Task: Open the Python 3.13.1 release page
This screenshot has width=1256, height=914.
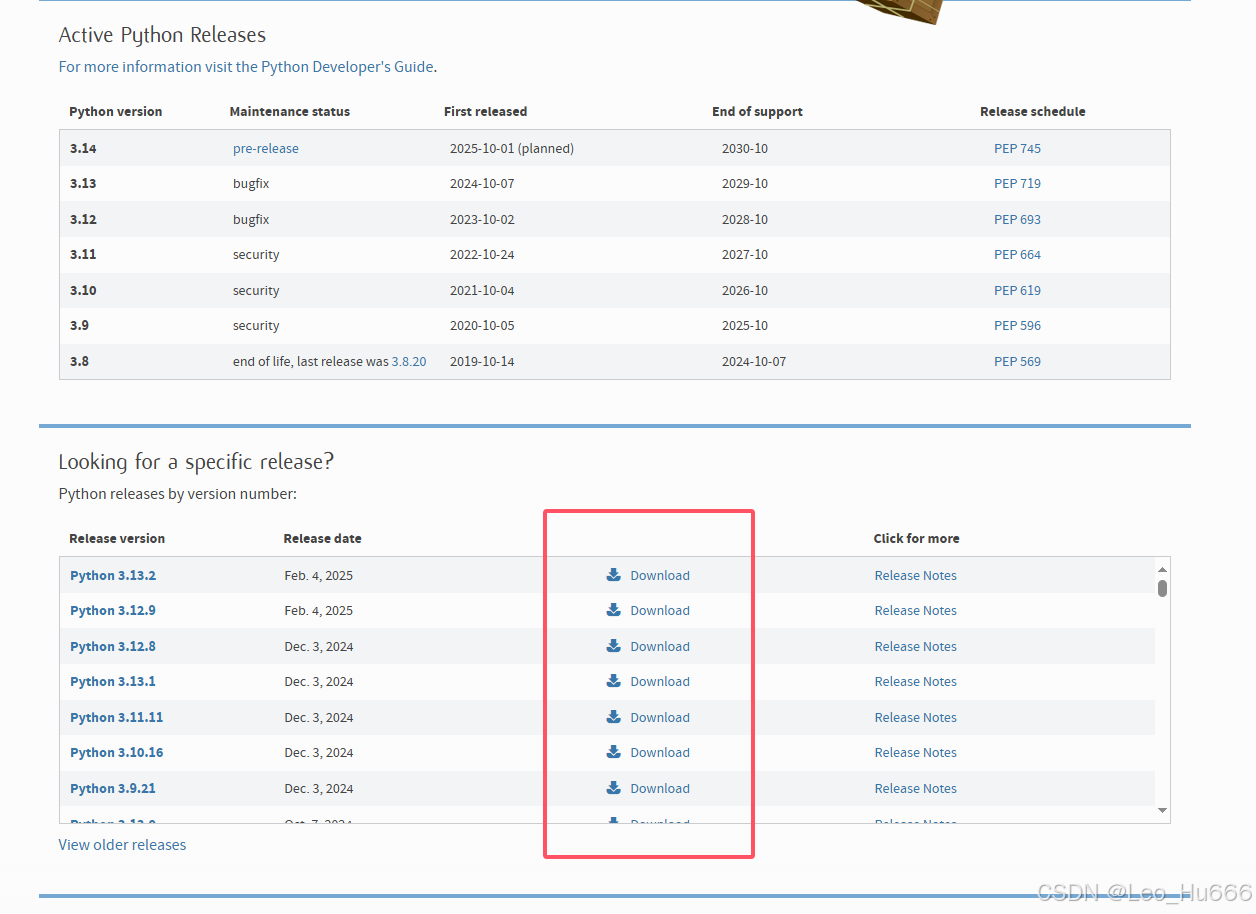Action: (113, 681)
